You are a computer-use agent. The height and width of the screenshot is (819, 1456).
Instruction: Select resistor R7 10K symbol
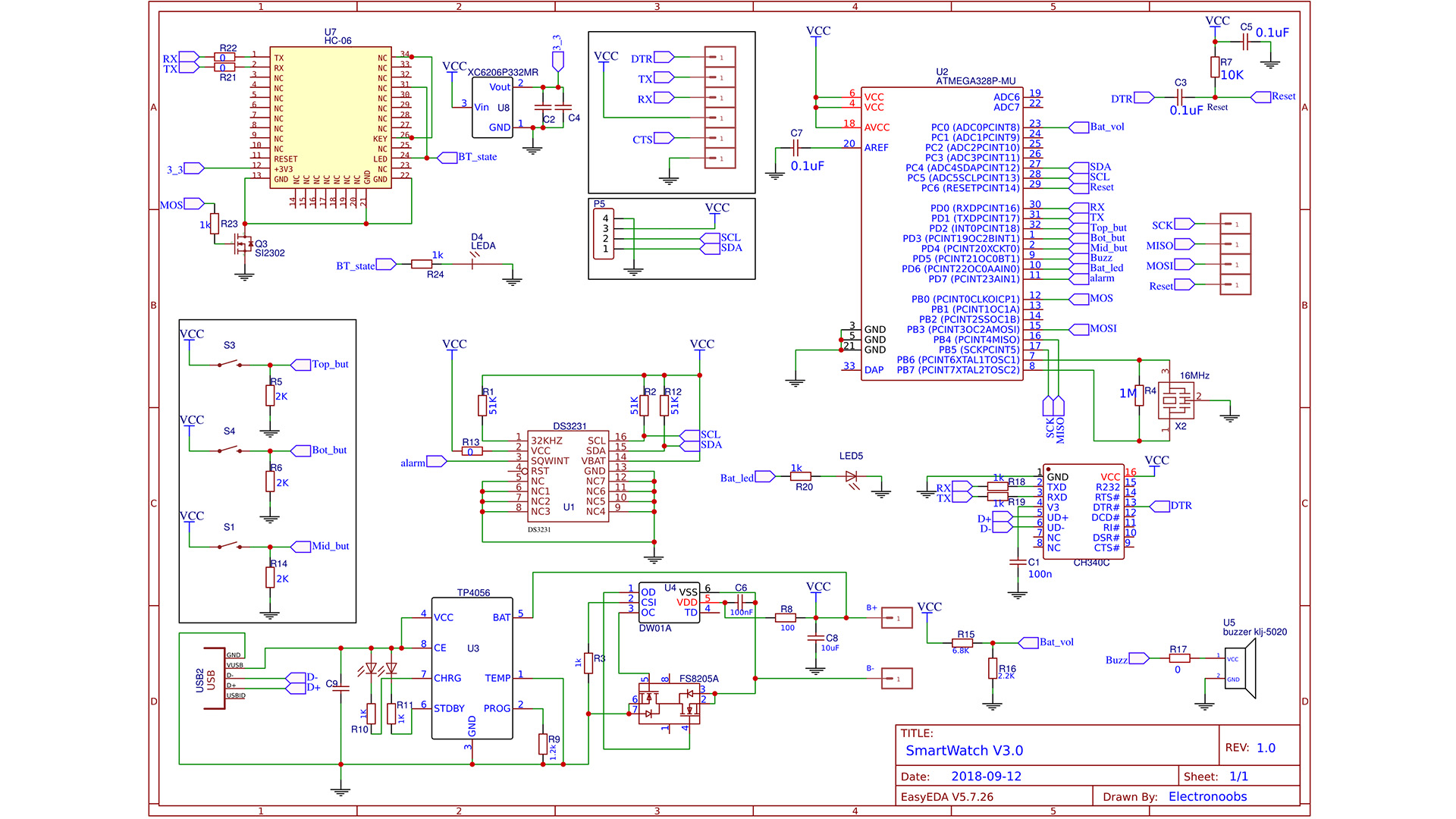[1215, 67]
